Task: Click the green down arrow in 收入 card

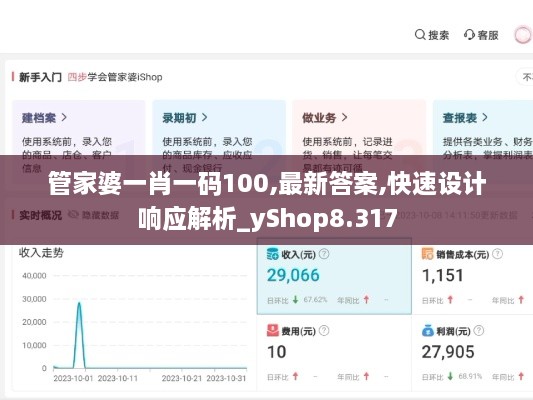Action: click(x=295, y=300)
